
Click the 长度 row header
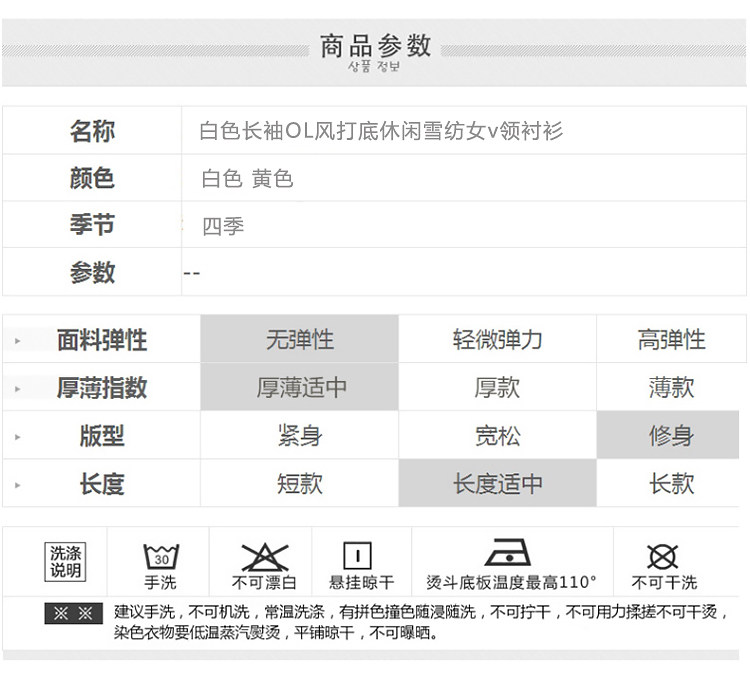[x=102, y=483]
